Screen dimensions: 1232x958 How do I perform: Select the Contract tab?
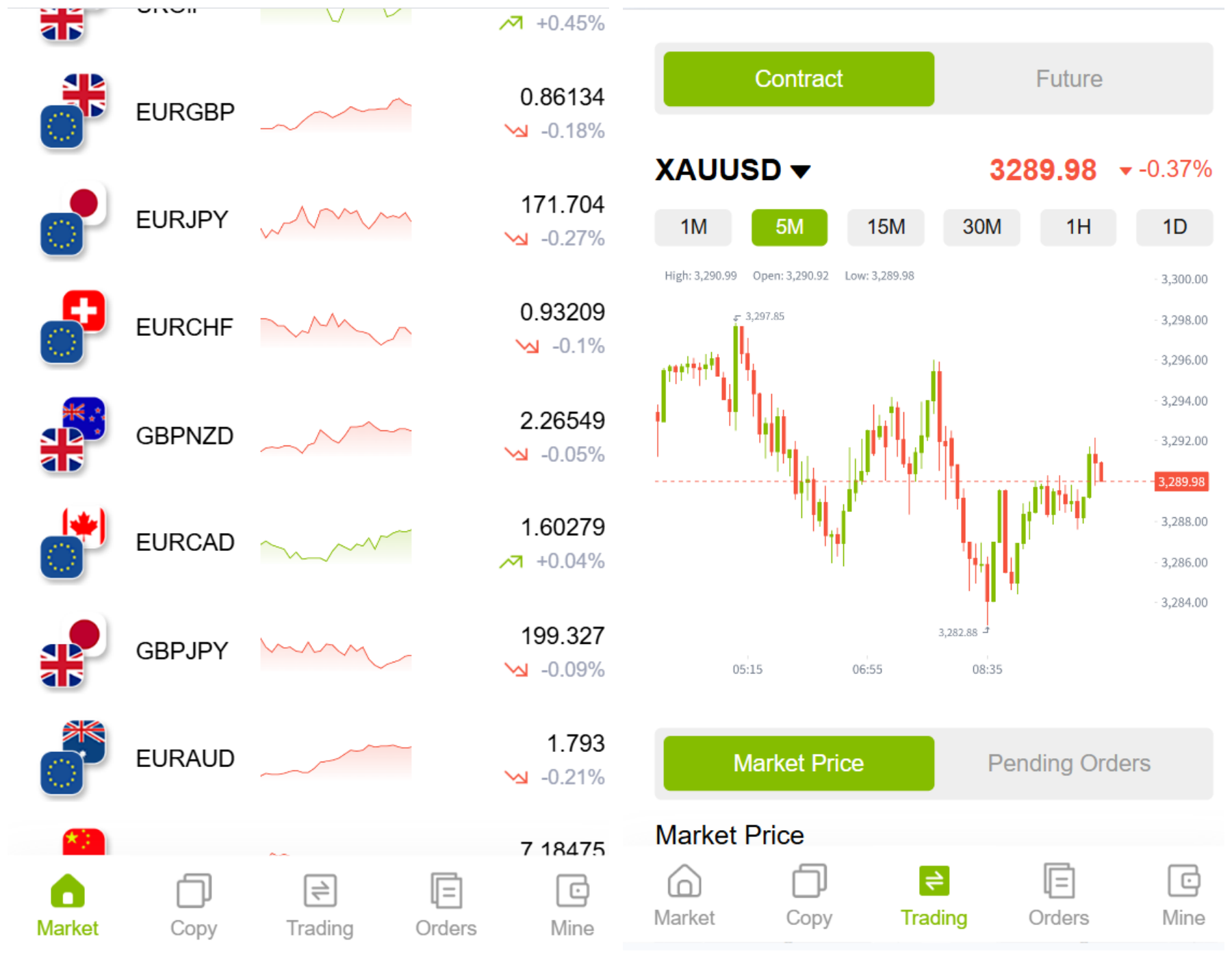799,79
